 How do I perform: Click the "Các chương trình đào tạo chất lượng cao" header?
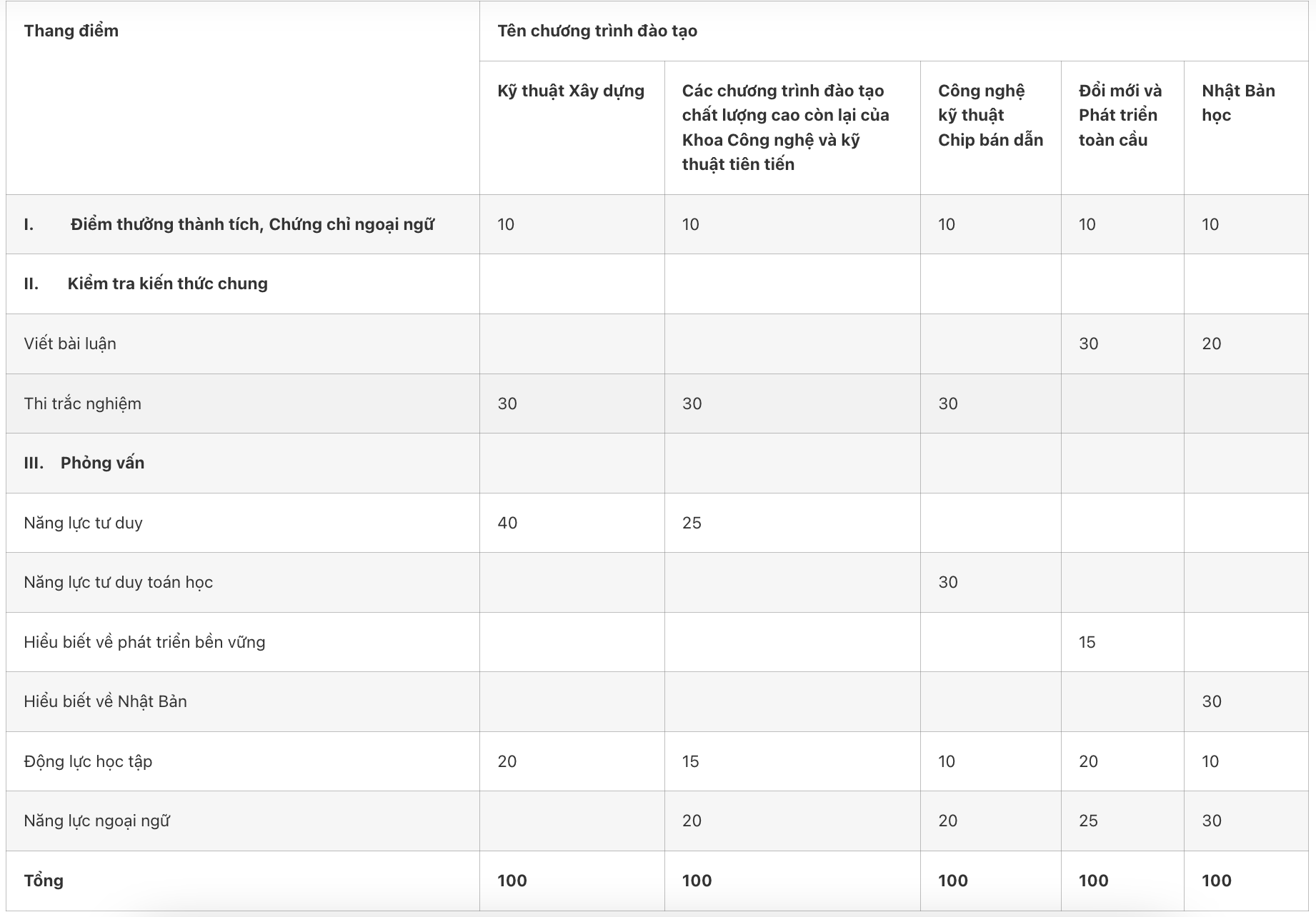(785, 127)
